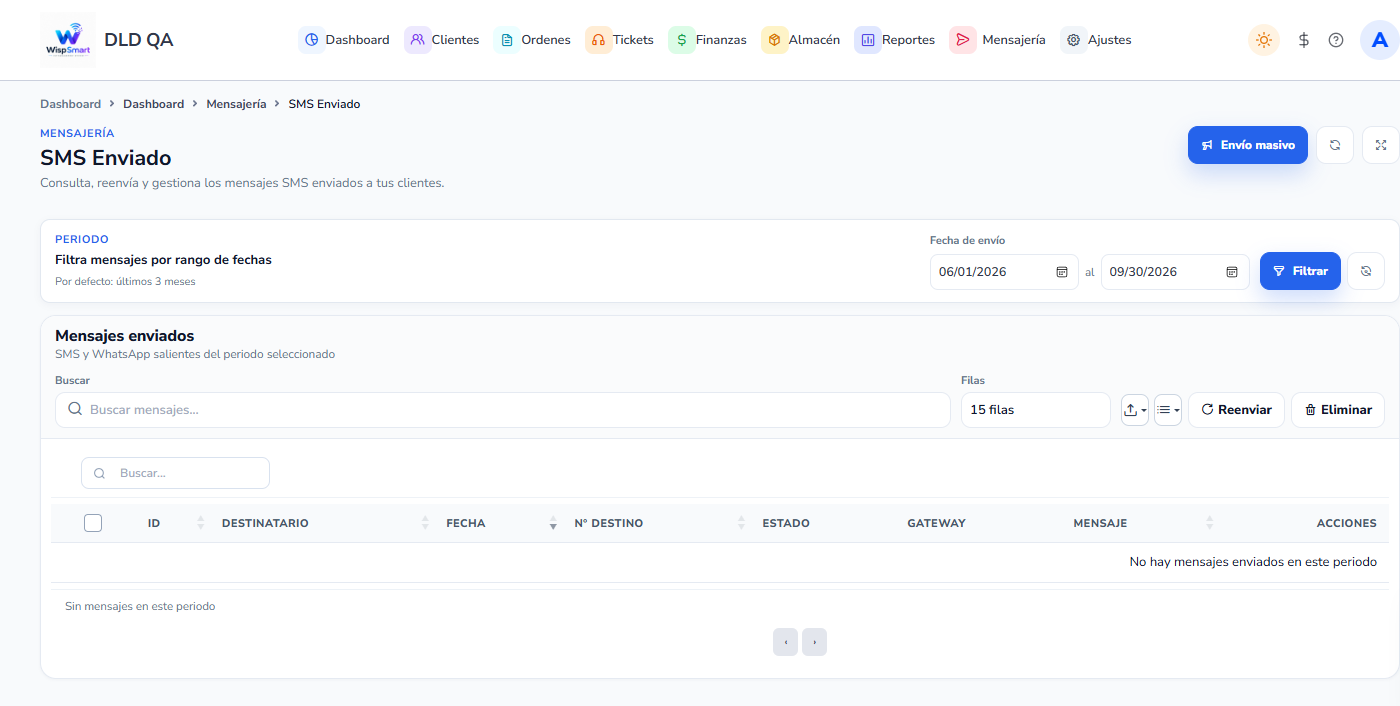
Task: Open the Ajustes menu
Action: 1097,40
